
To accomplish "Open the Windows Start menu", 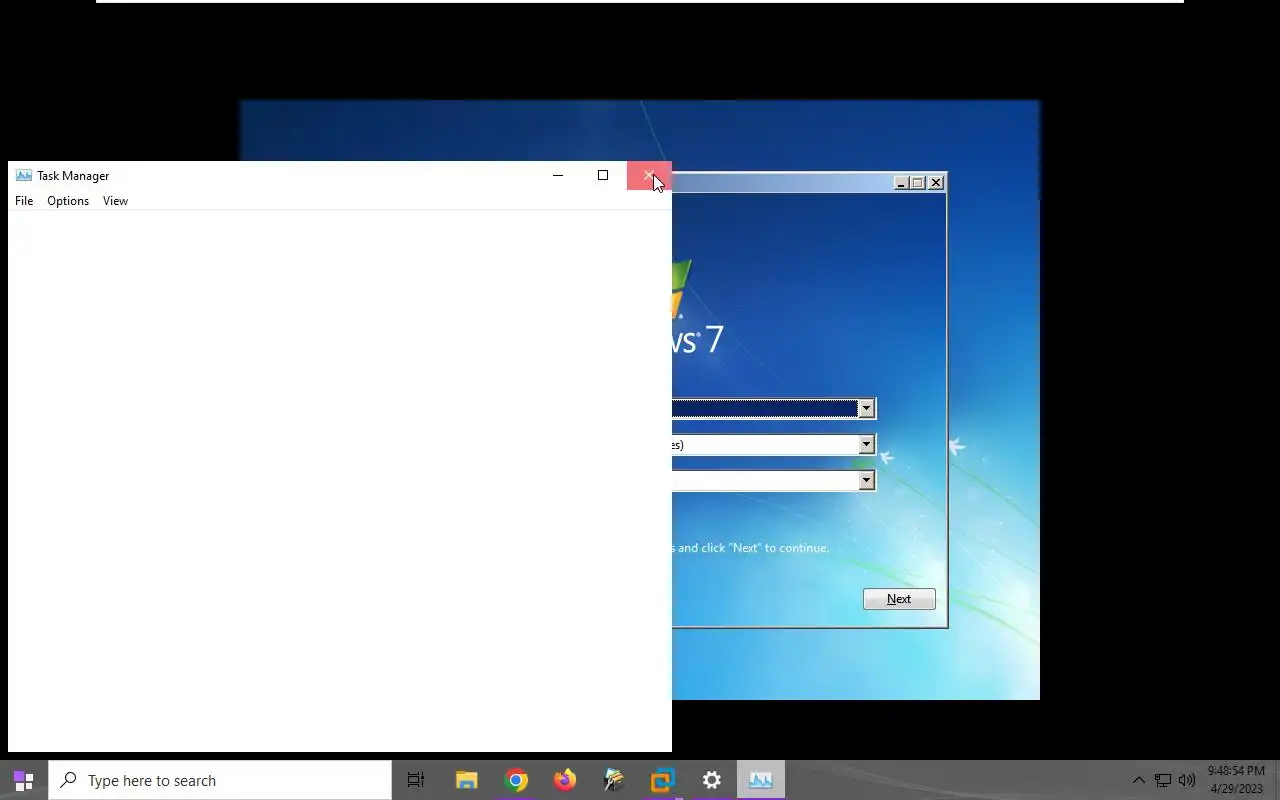I will pyautogui.click(x=24, y=780).
